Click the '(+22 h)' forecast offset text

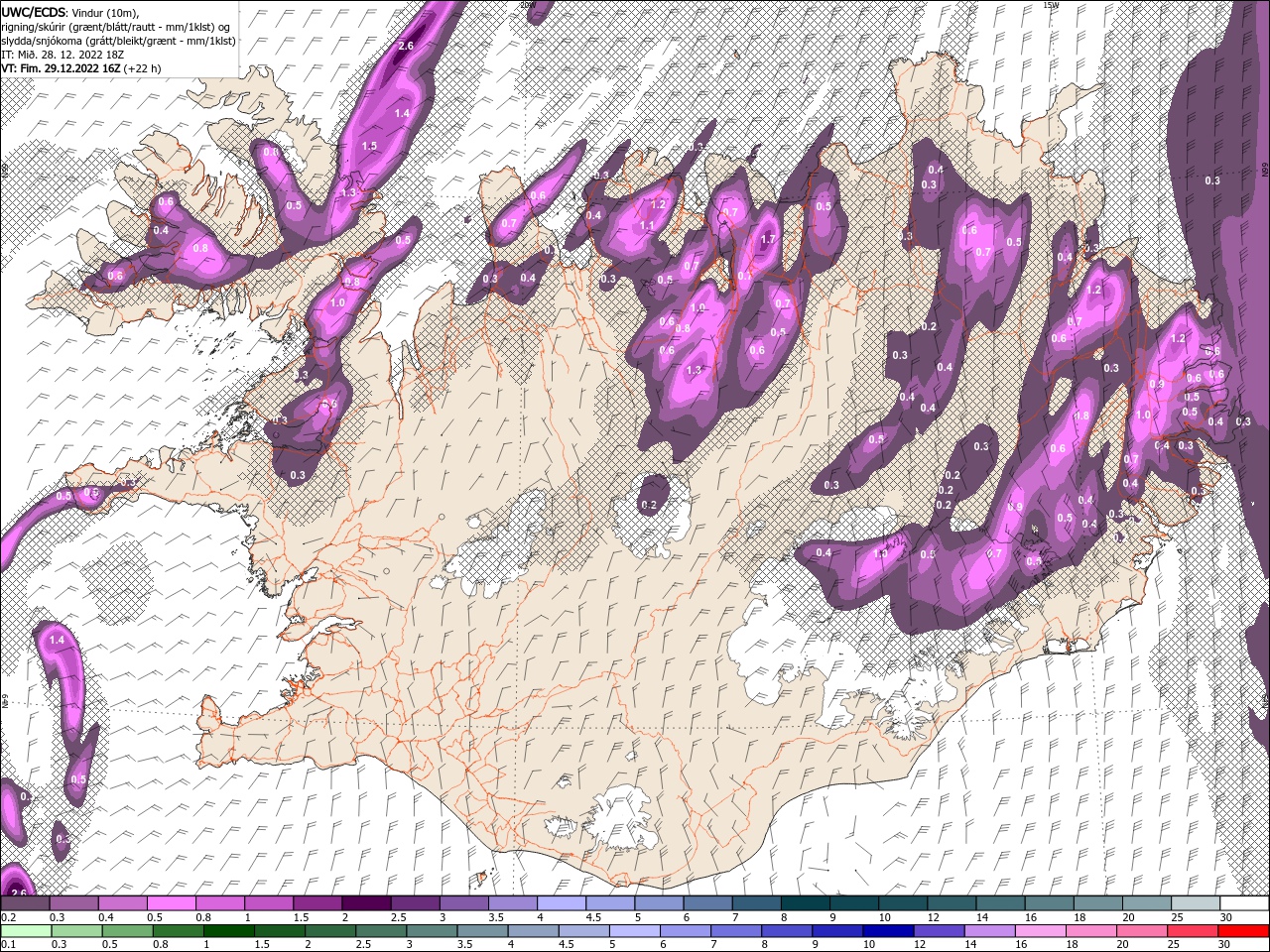pyautogui.click(x=142, y=68)
